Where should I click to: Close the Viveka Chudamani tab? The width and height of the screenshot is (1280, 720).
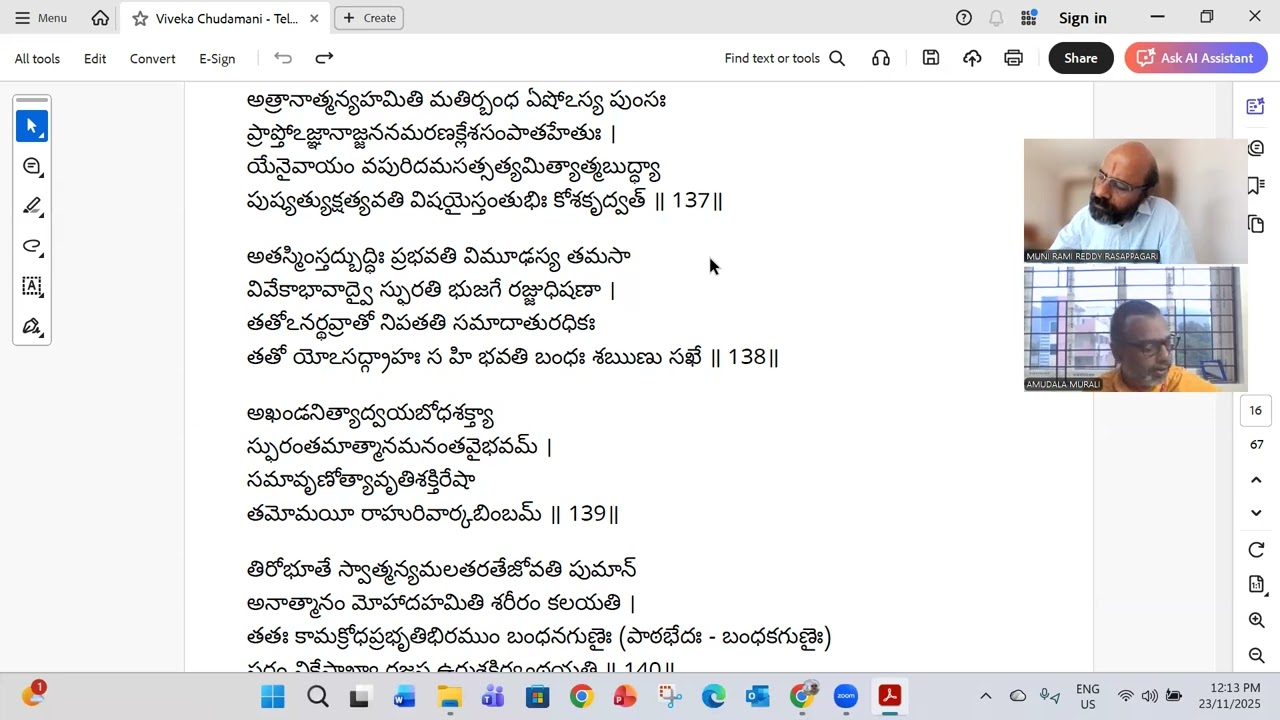314,18
